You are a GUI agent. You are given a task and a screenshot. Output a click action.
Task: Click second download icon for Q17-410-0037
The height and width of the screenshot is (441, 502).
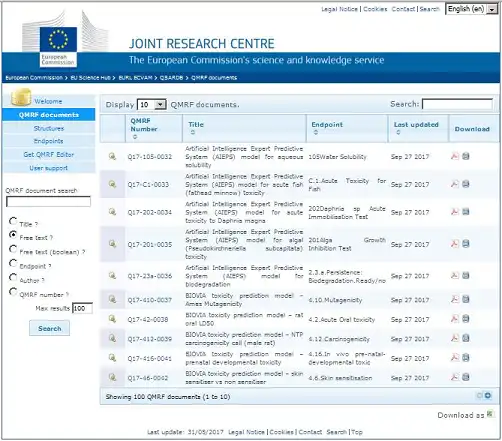pyautogui.click(x=466, y=299)
